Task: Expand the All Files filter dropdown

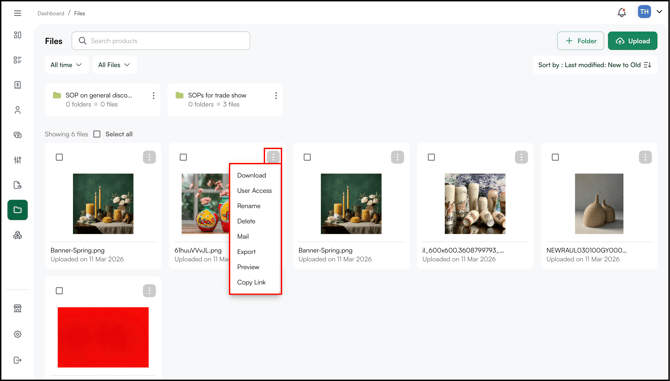Action: (115, 65)
